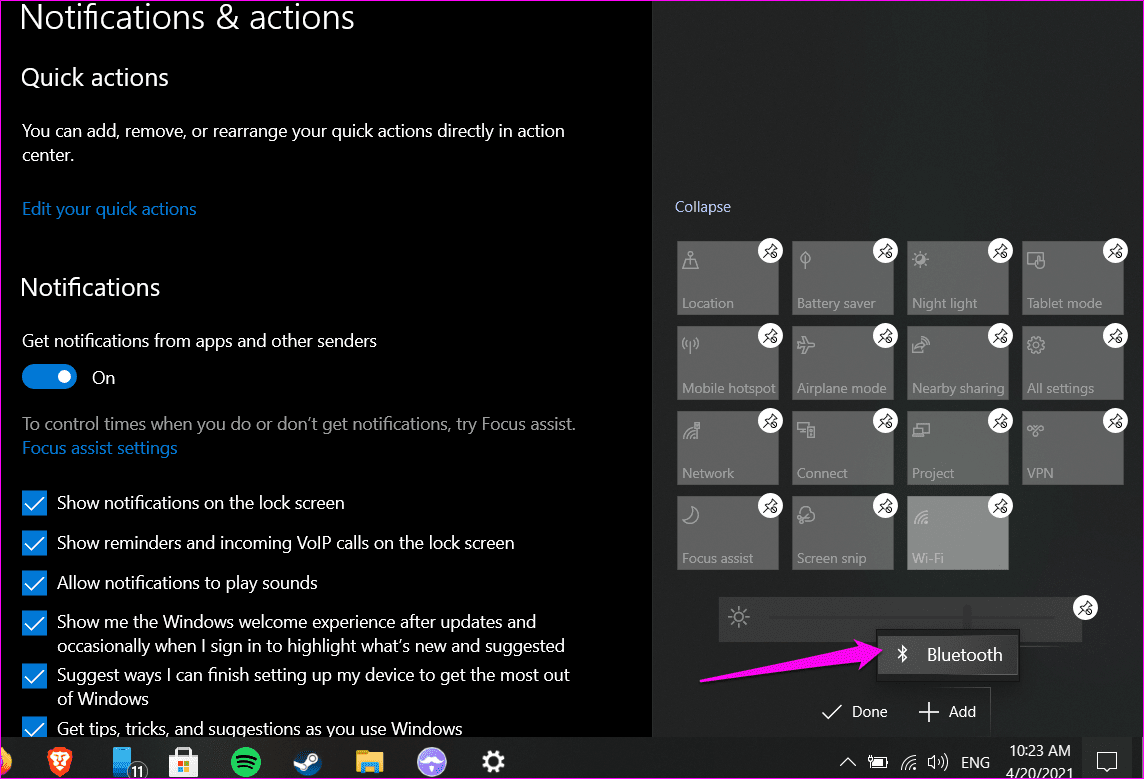Collapse the quick actions panel
1144x779 pixels.
click(x=703, y=206)
